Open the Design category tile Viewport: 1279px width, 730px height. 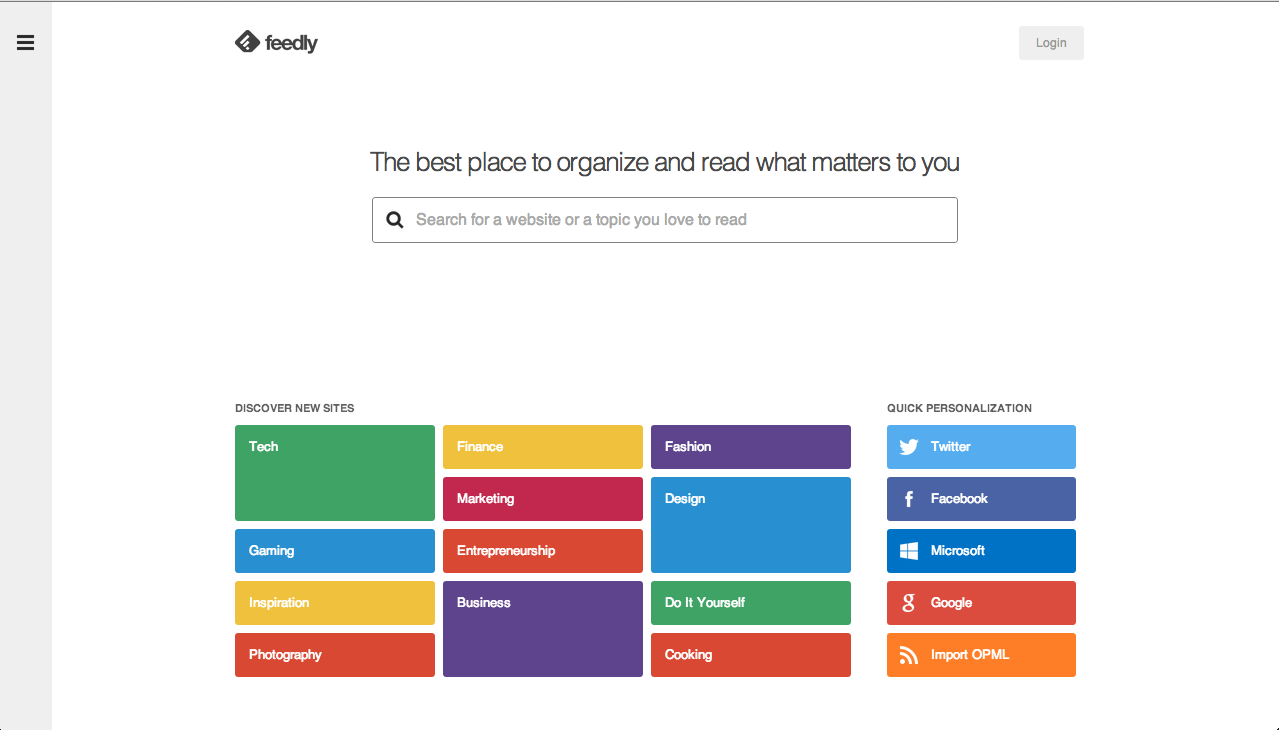coord(750,524)
